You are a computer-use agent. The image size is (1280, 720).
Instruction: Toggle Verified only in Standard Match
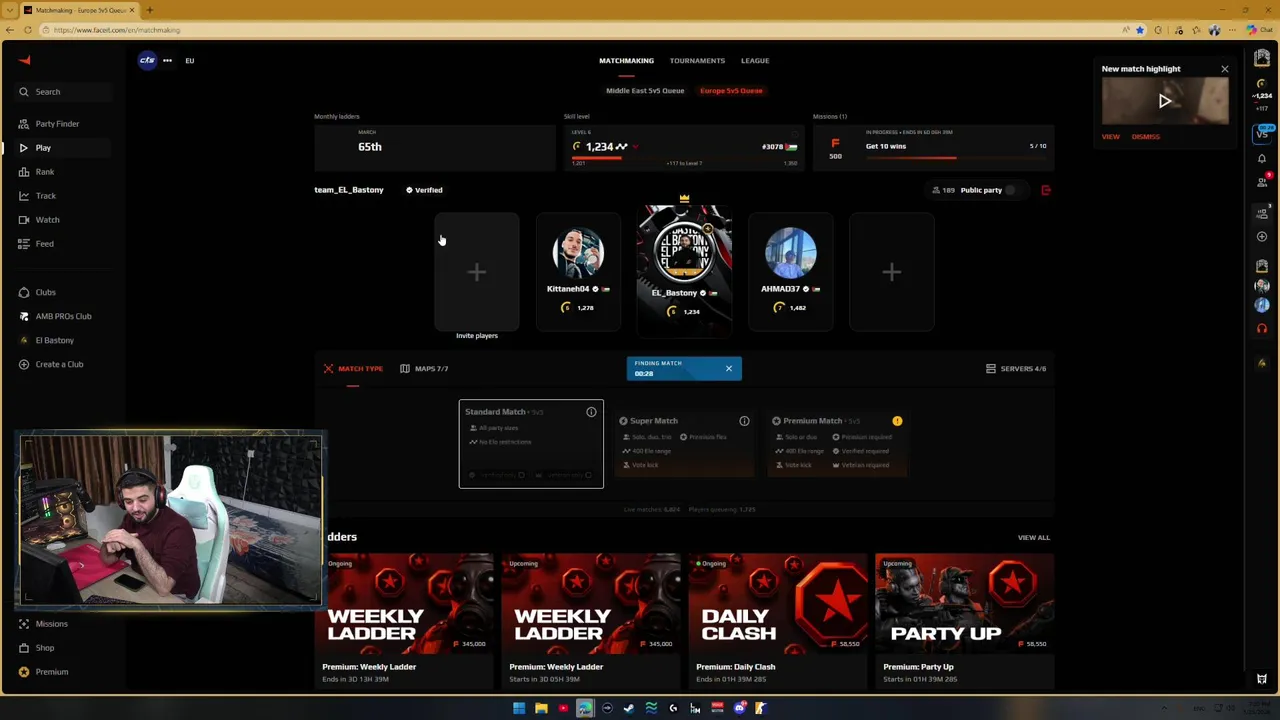click(521, 475)
